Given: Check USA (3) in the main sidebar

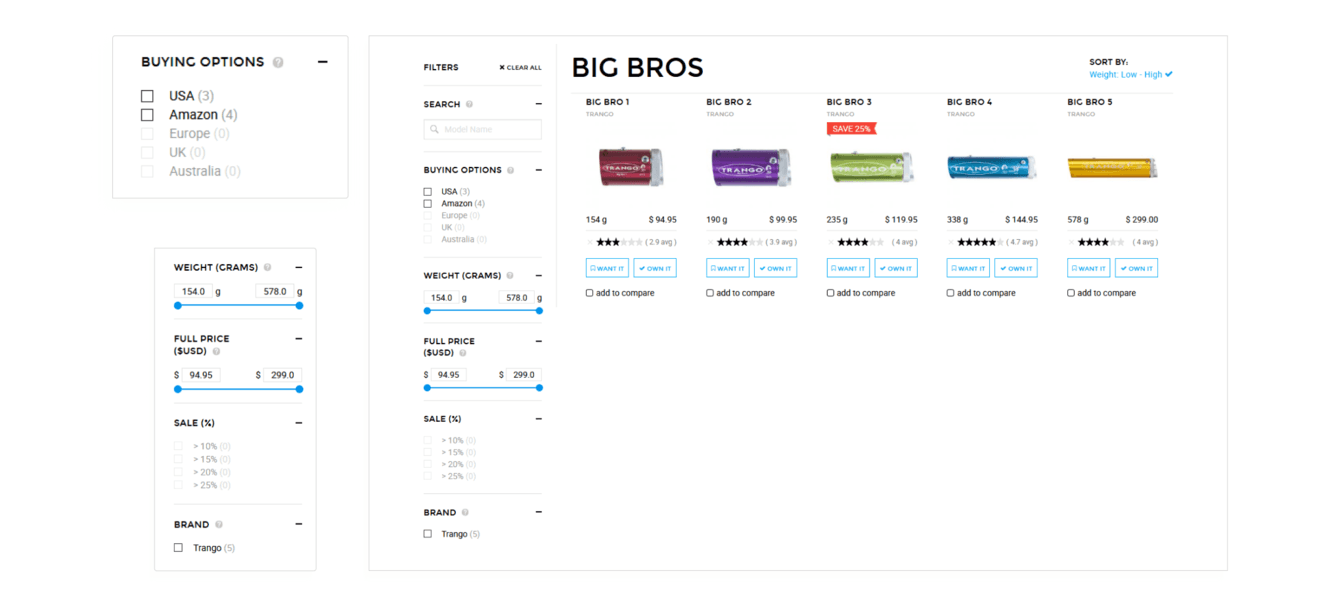Looking at the screenshot, I should tap(428, 192).
